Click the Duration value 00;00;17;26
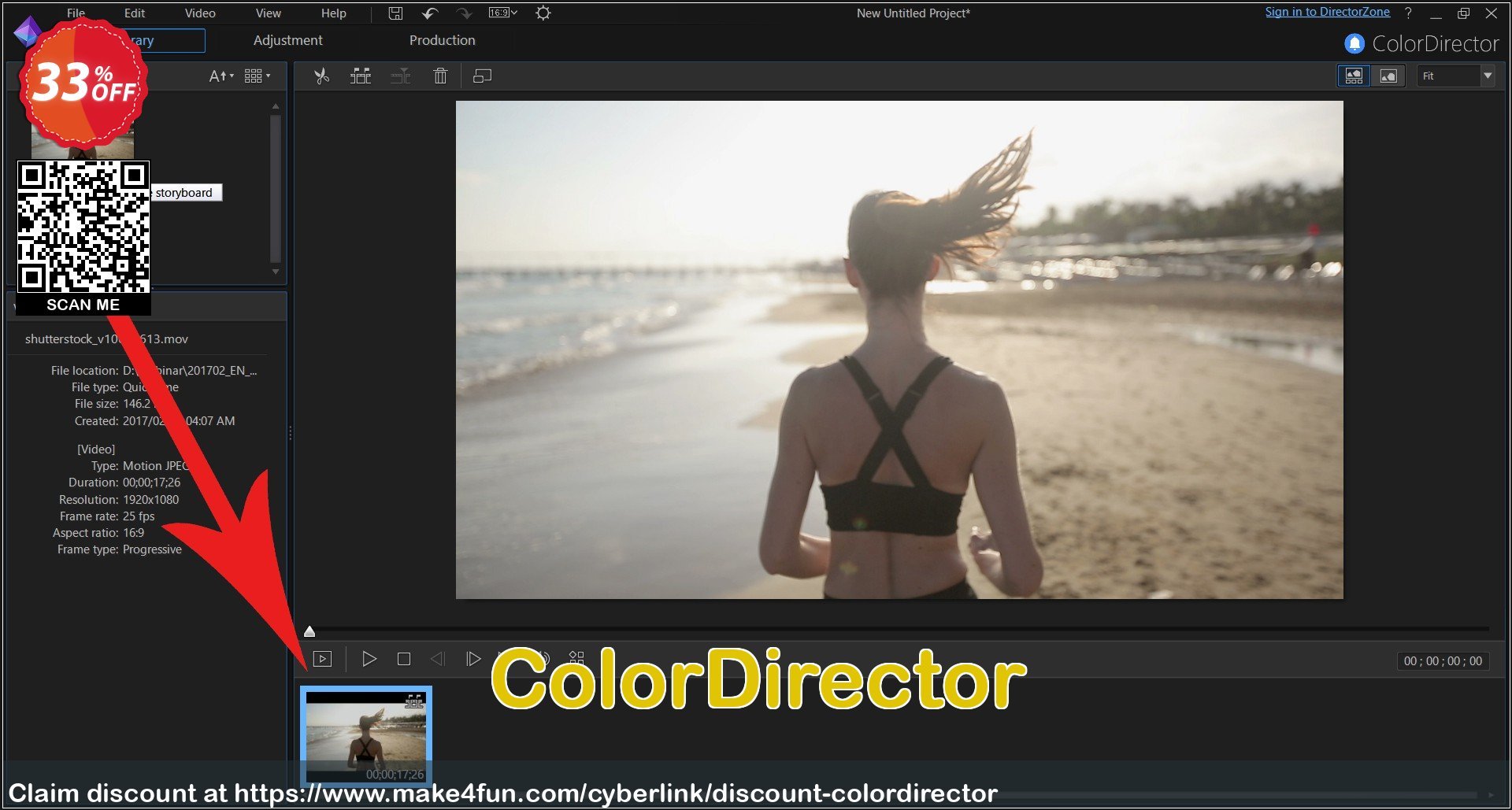1512x810 pixels. 151,483
